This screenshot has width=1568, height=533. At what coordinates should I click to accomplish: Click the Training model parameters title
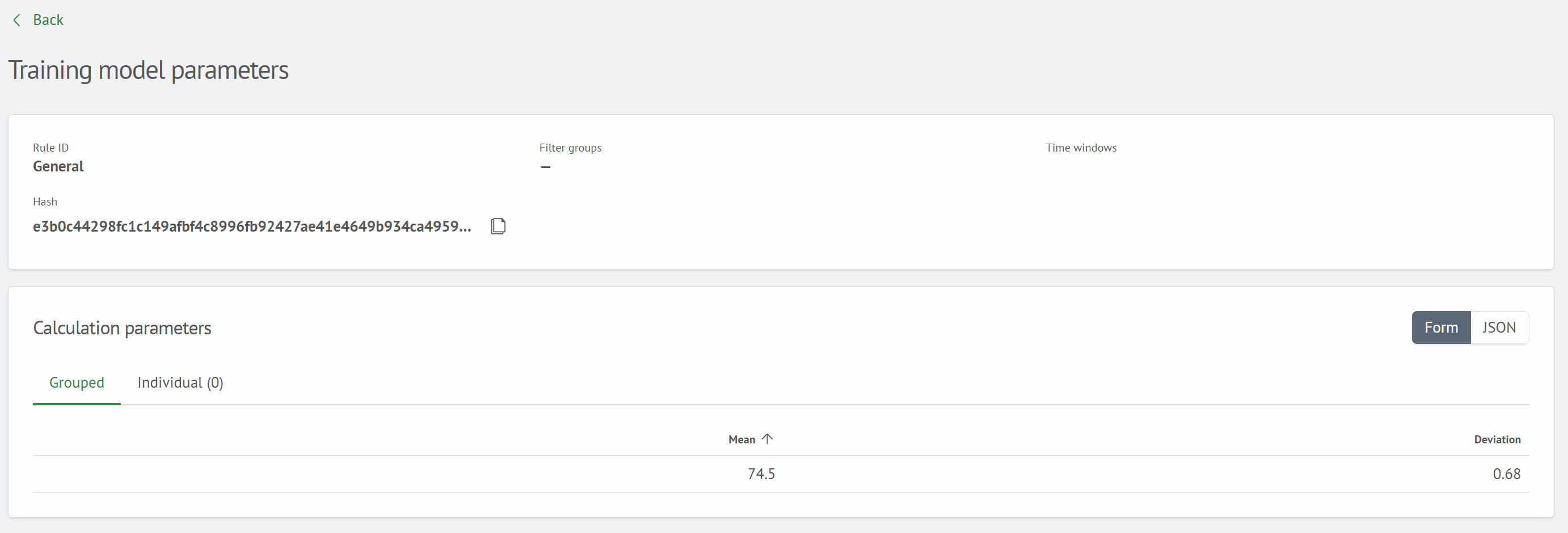(148, 70)
